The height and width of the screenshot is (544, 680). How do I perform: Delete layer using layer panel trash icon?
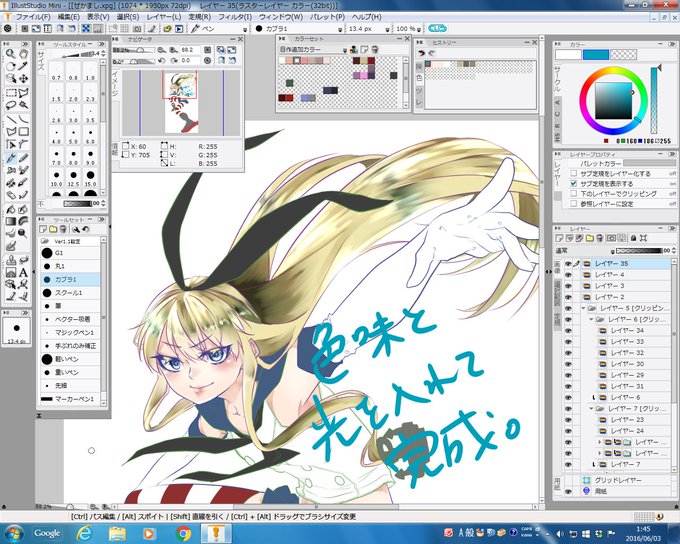pos(600,238)
